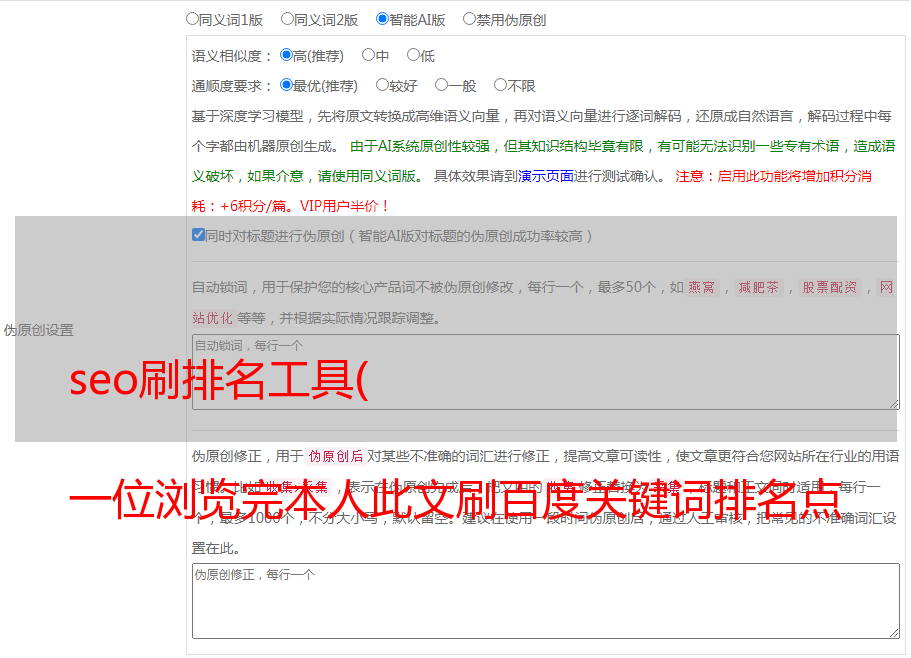Click the 股票配资 example keyword
Viewport: 911px width, 658px height.
830,287
